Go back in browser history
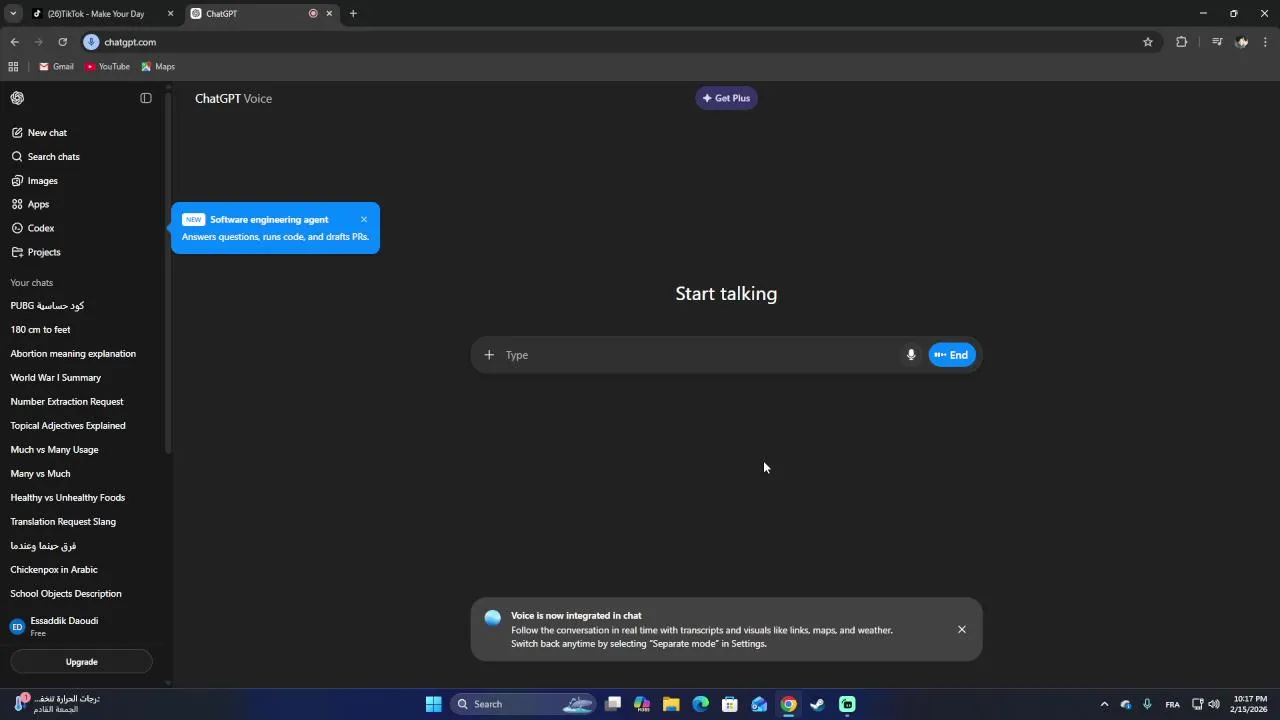Image resolution: width=1280 pixels, height=720 pixels. (14, 42)
